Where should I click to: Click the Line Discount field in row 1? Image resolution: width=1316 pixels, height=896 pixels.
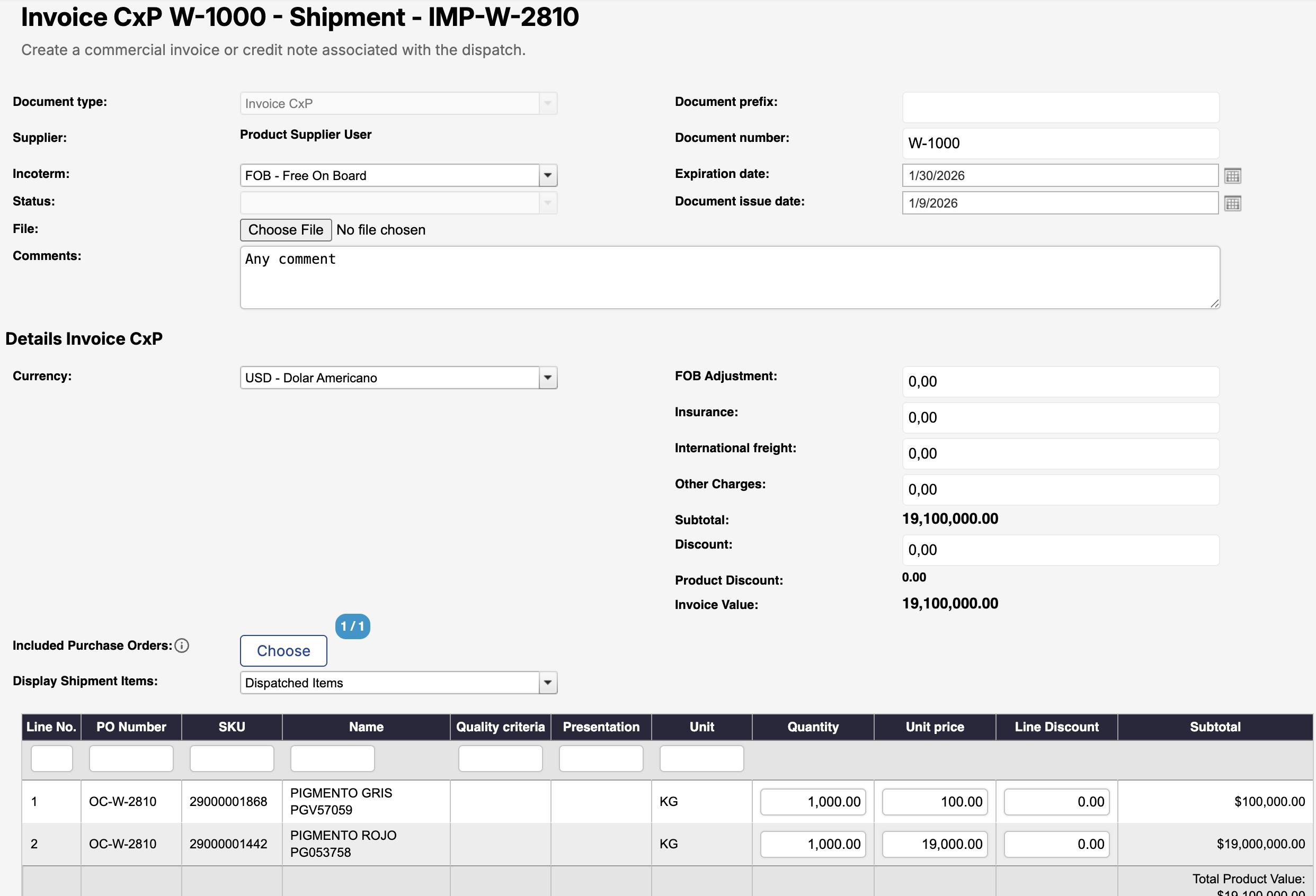[x=1056, y=802]
